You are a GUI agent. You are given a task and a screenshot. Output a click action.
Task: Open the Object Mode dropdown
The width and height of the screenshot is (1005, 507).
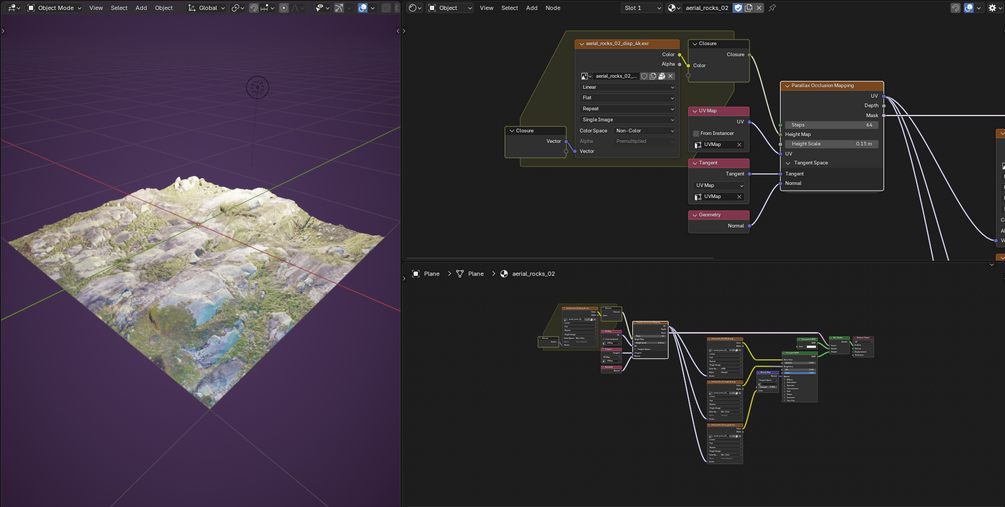[x=54, y=8]
